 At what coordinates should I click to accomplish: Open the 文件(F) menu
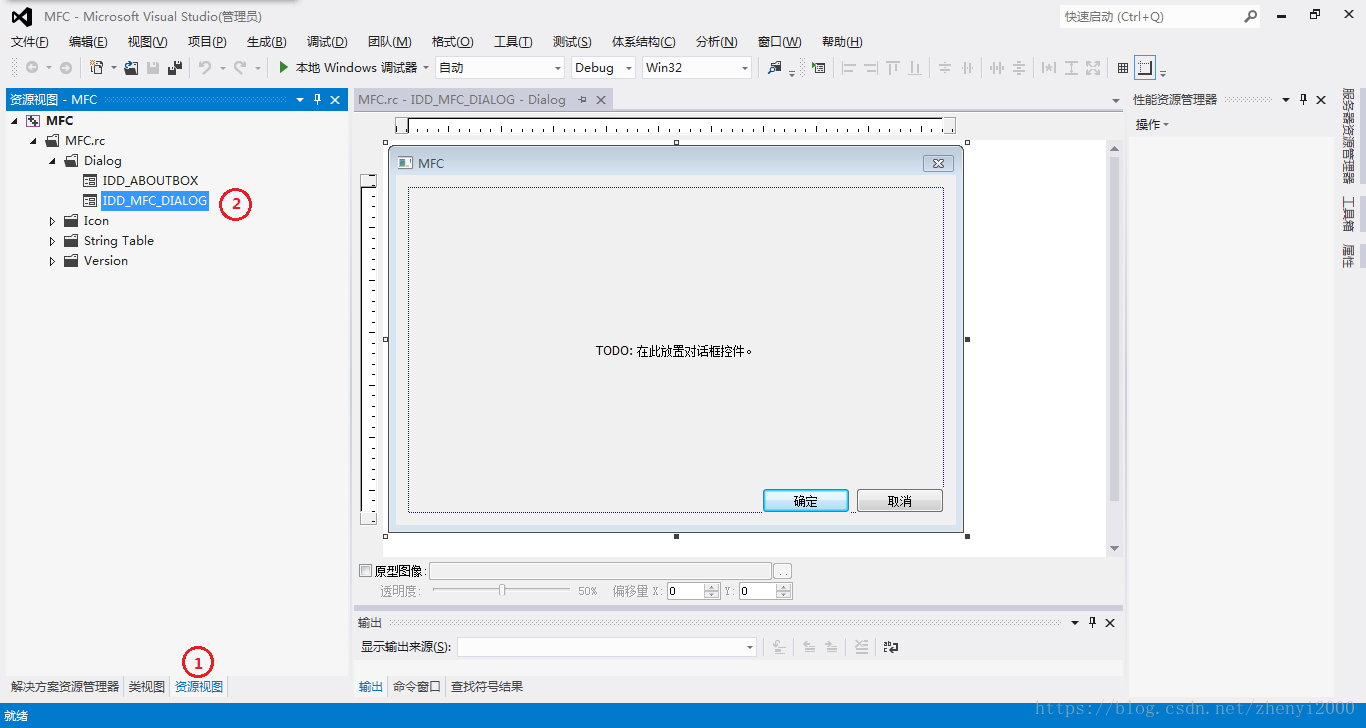(x=30, y=41)
